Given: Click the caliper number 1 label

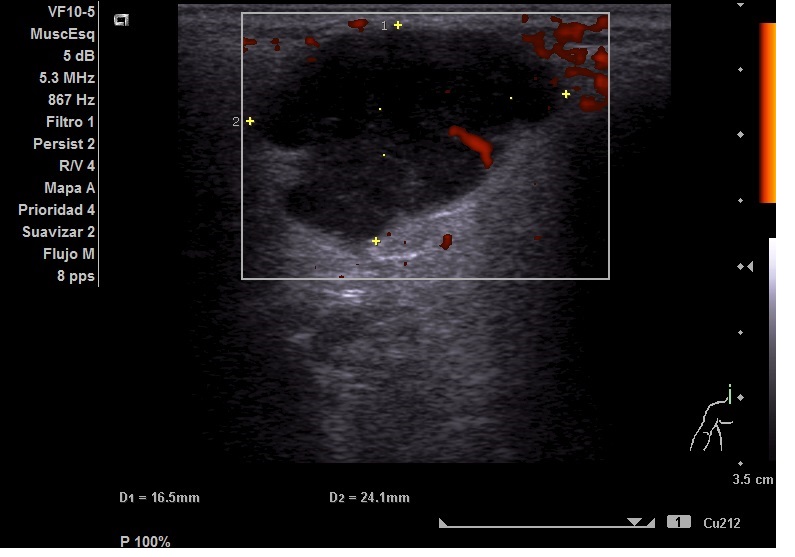Looking at the screenshot, I should tap(384, 26).
